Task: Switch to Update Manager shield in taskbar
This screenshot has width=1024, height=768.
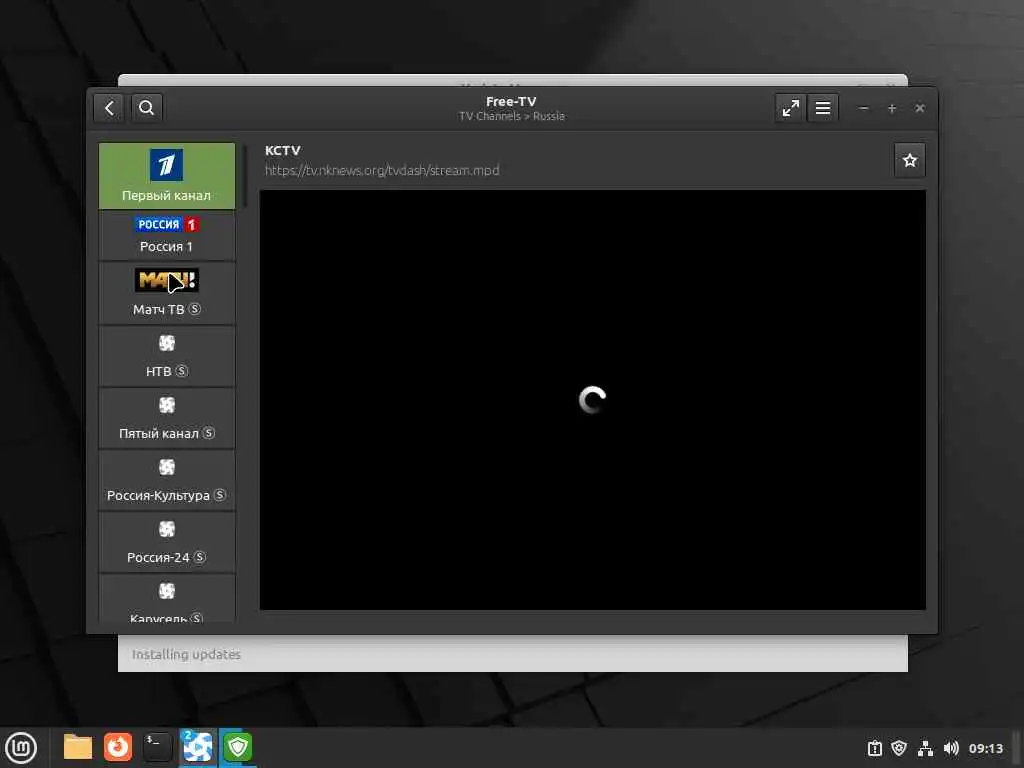Action: [x=238, y=747]
